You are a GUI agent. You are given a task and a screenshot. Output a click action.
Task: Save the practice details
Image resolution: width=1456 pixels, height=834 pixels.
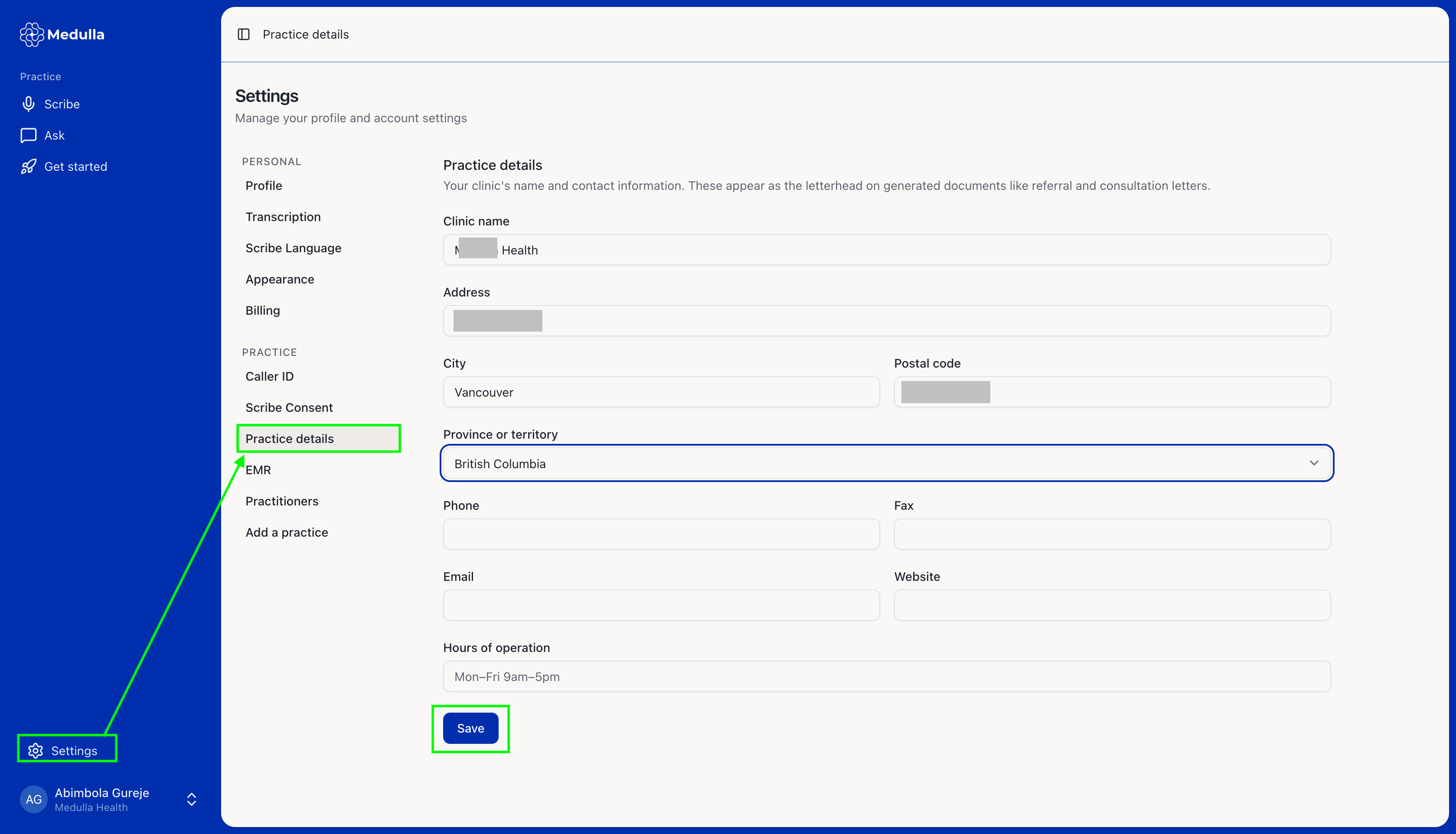tap(470, 728)
